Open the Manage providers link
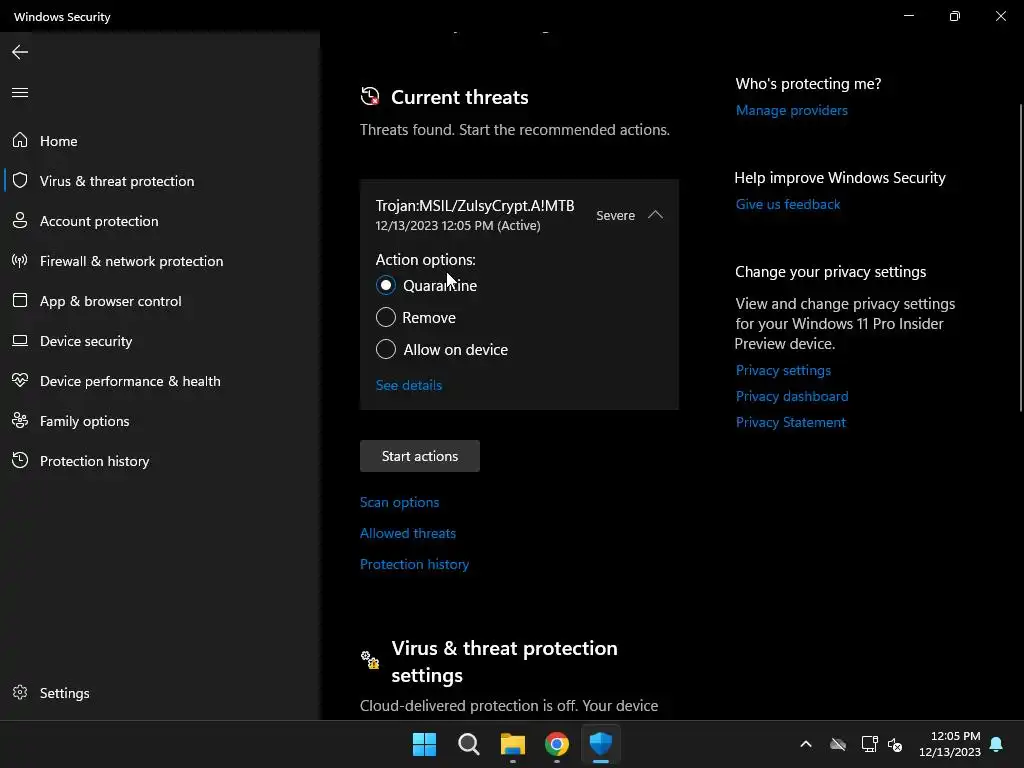1024x768 pixels. pos(792,110)
